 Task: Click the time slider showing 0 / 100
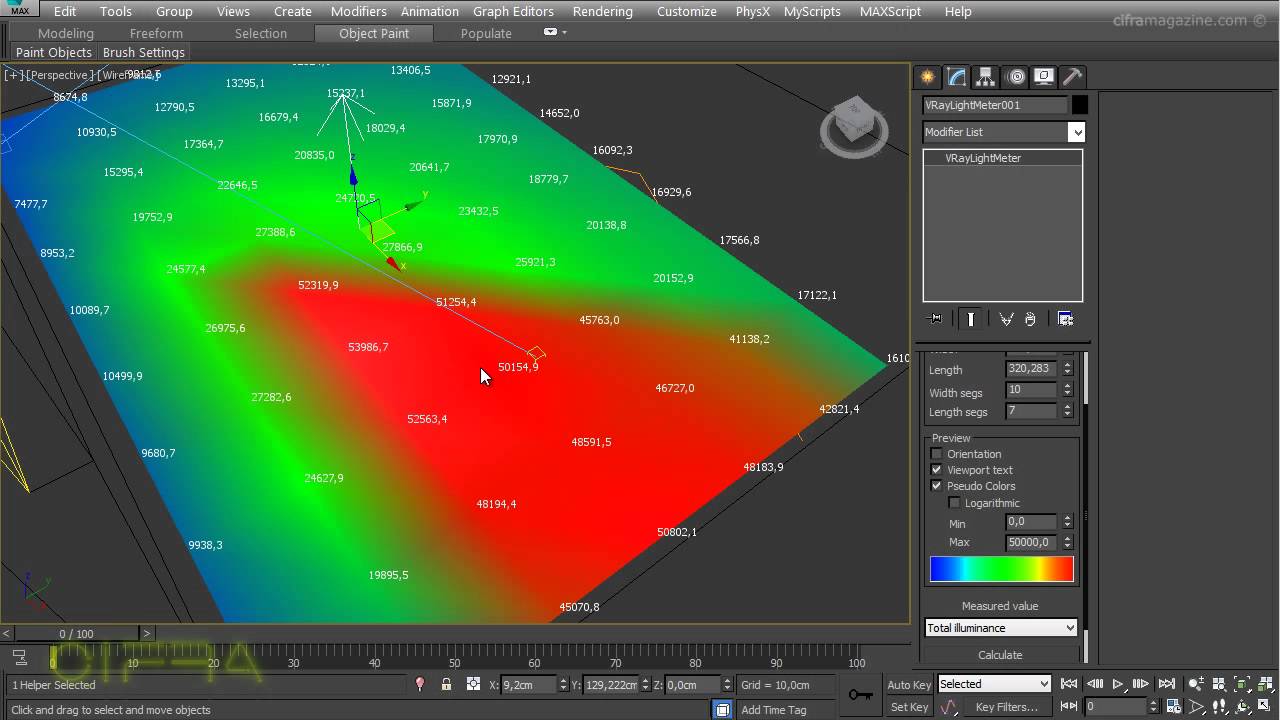tap(76, 634)
